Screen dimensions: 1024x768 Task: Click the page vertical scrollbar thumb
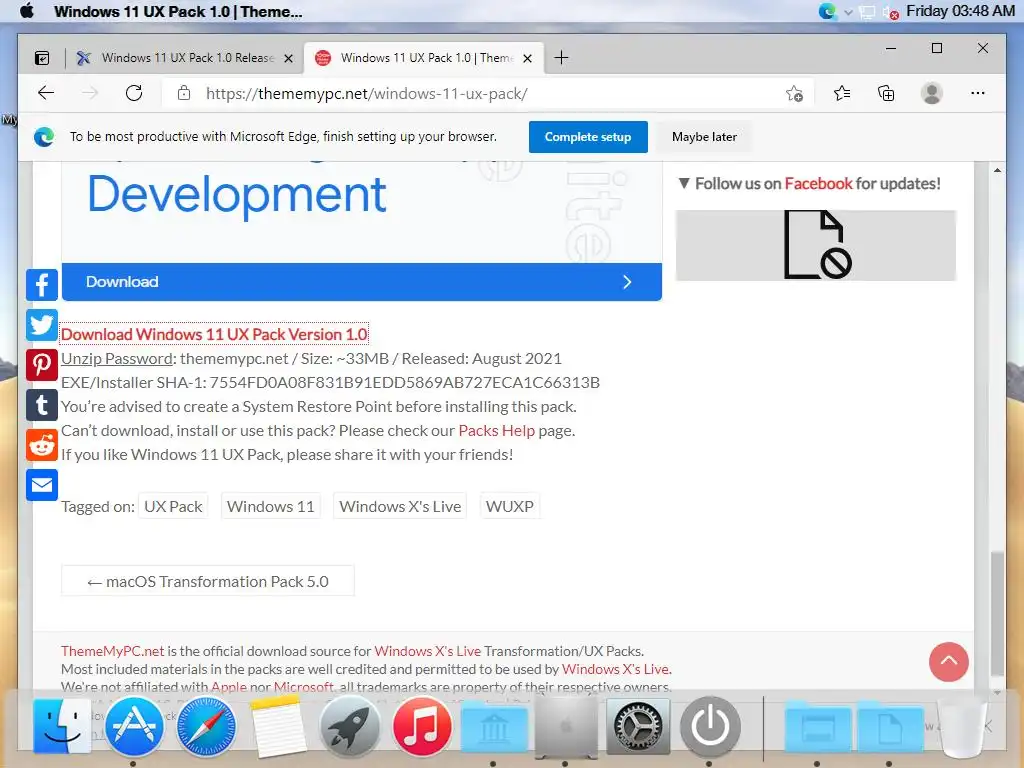pos(997,614)
